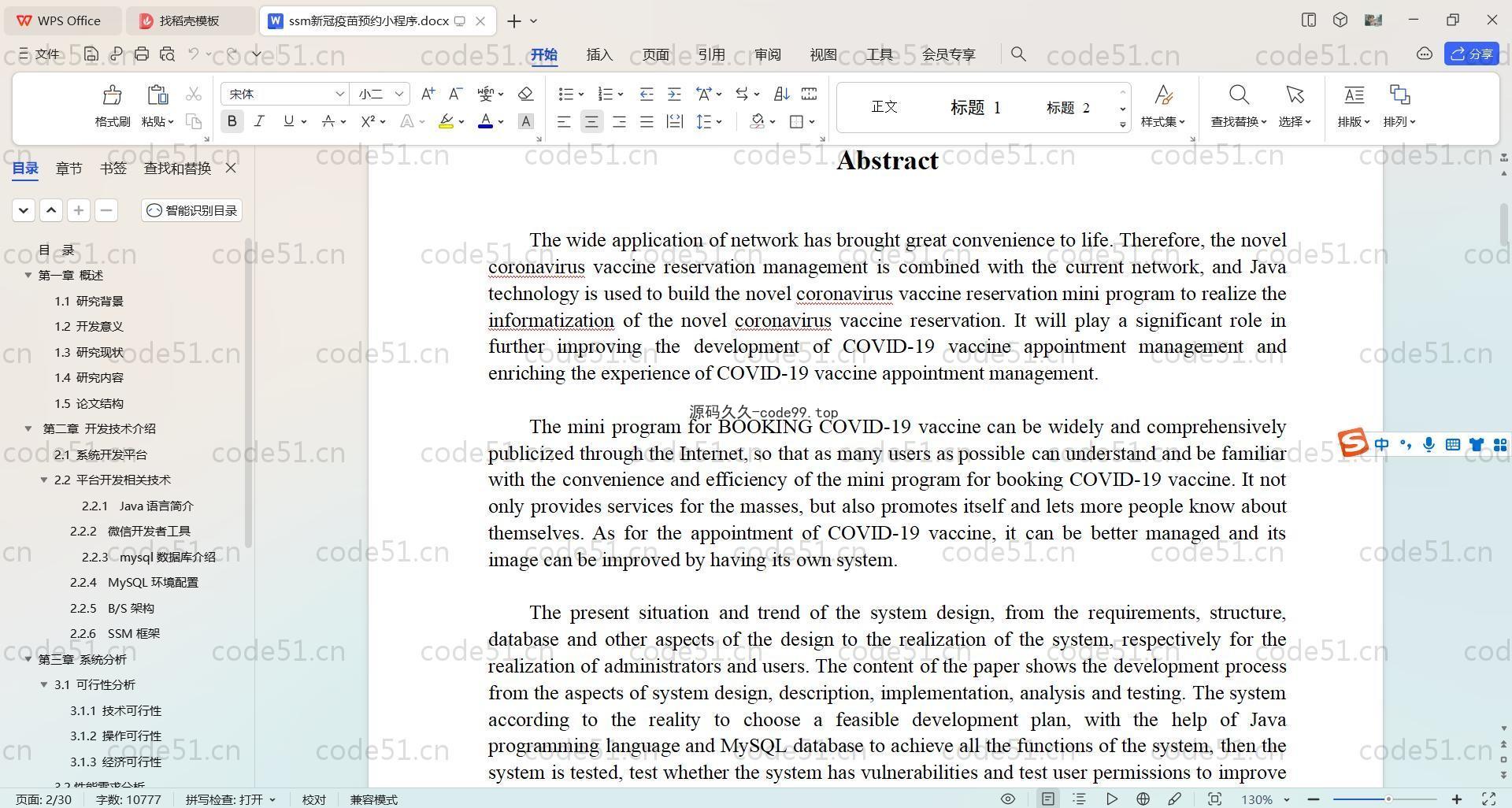Apply the 标题 1 style

(975, 107)
